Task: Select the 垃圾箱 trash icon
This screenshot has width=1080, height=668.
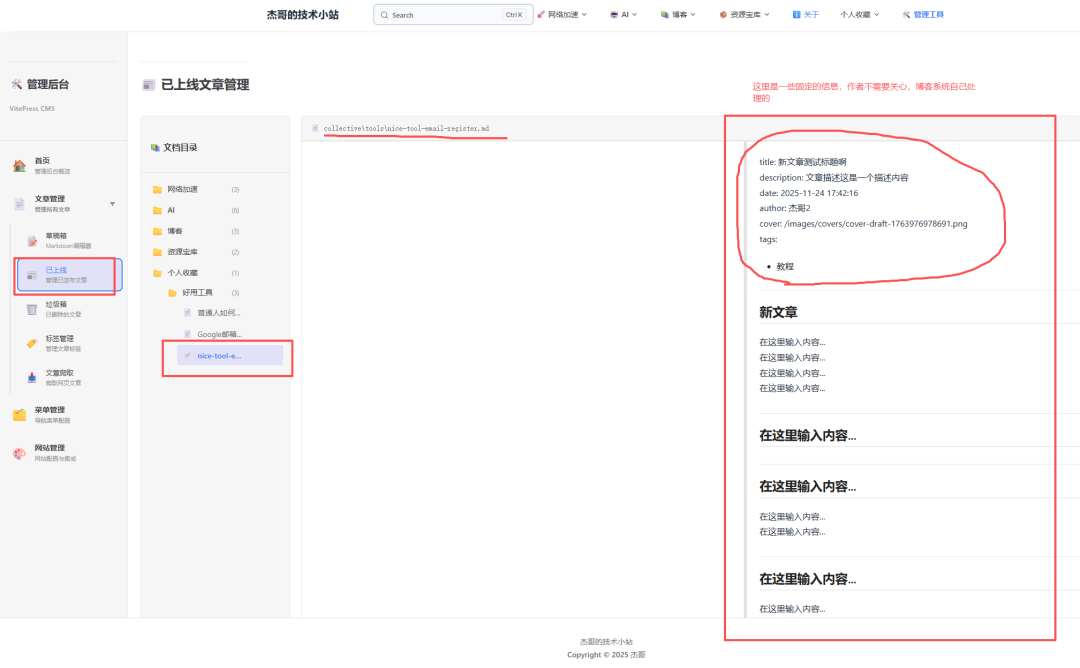Action: tap(34, 310)
